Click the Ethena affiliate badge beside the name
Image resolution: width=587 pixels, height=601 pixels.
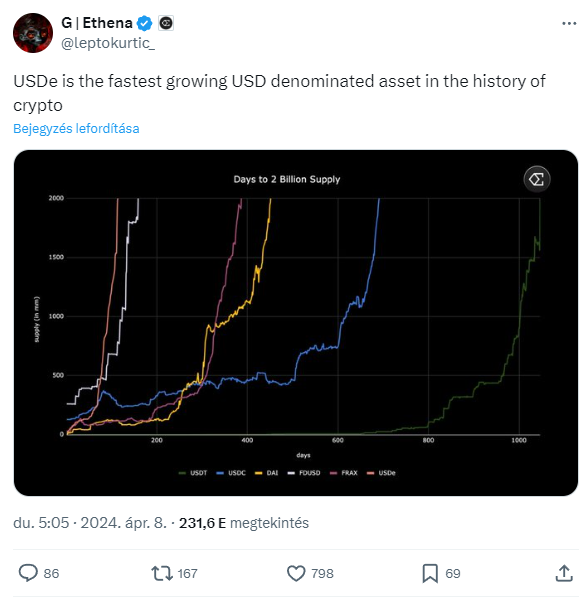point(166,23)
